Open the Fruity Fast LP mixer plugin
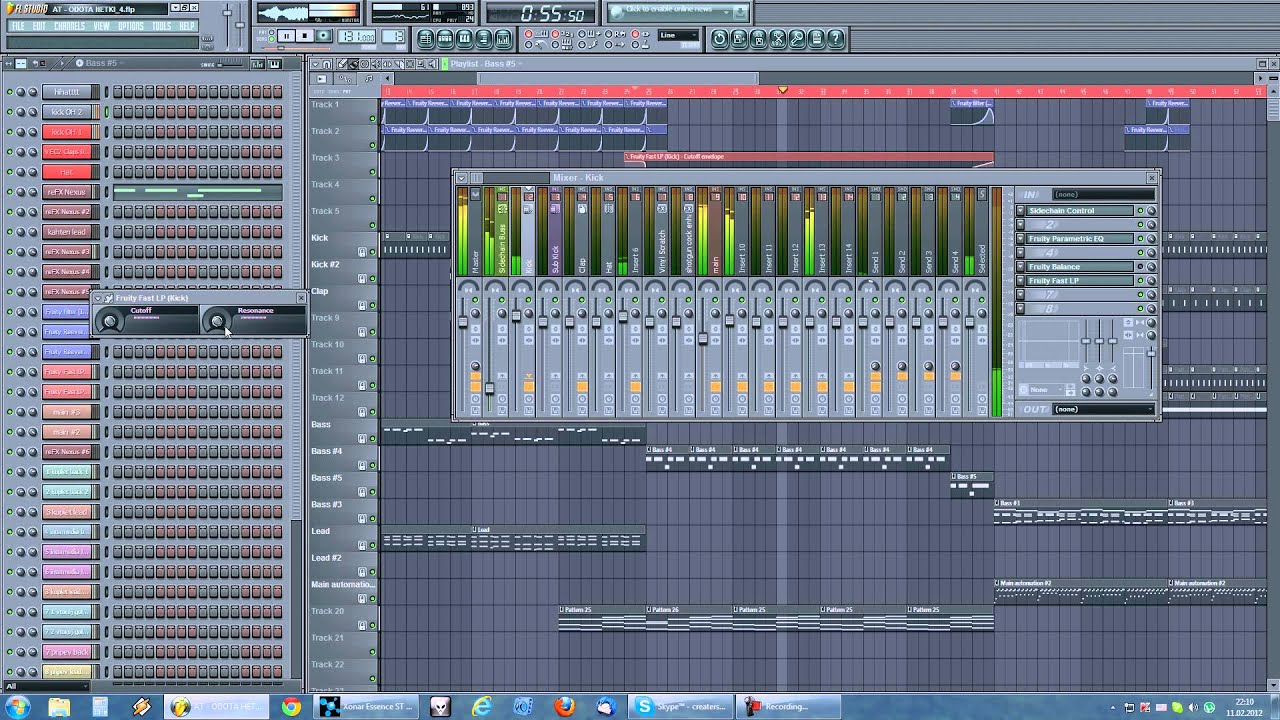Screen dimensions: 1280x720 (x=1080, y=281)
